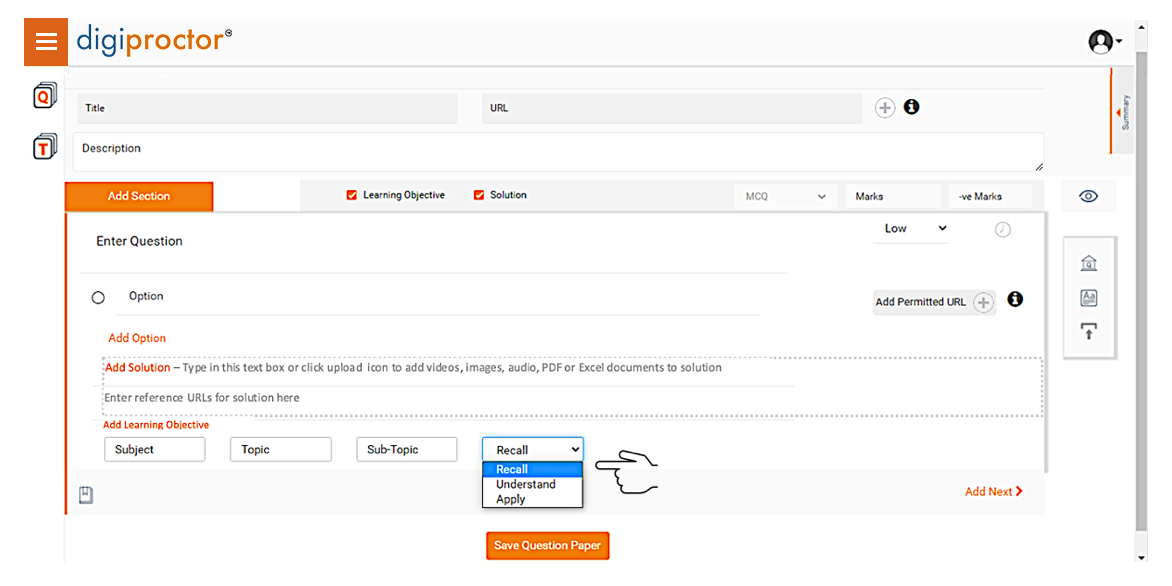Click the Save Question Paper button

(548, 546)
